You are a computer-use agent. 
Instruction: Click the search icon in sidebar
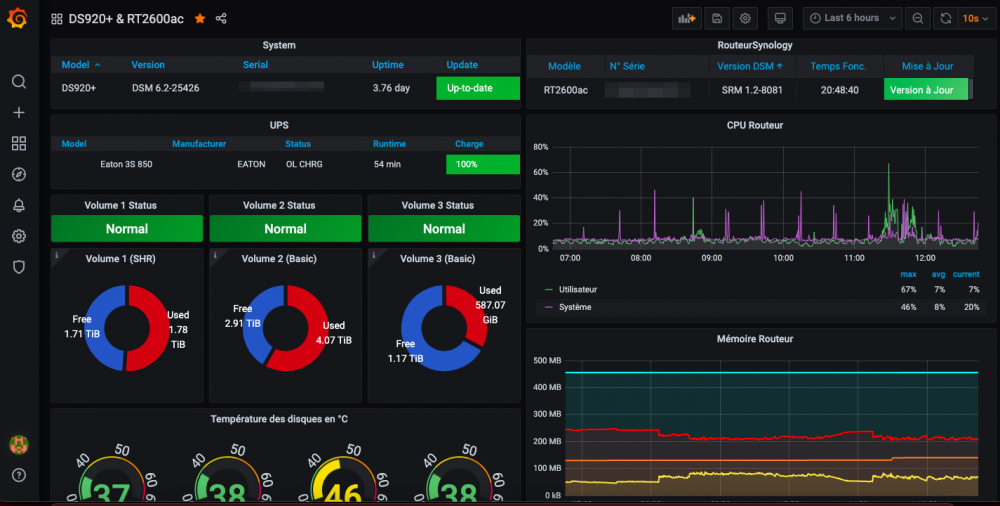pos(18,82)
